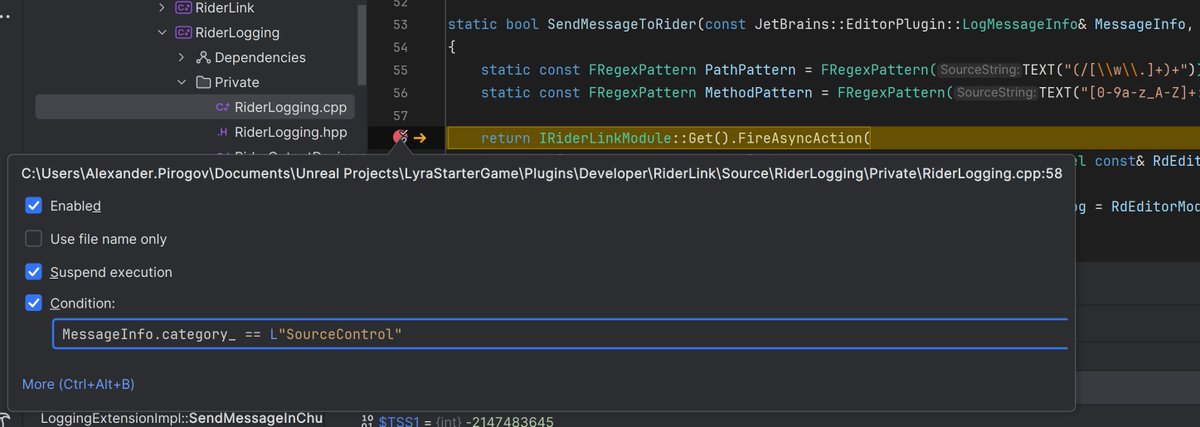This screenshot has height=427, width=1200.
Task: Expand the Dependencies node
Action: (182, 57)
